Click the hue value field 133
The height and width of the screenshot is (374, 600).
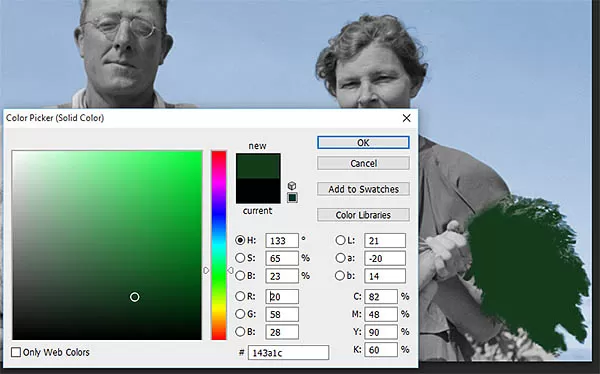click(282, 240)
